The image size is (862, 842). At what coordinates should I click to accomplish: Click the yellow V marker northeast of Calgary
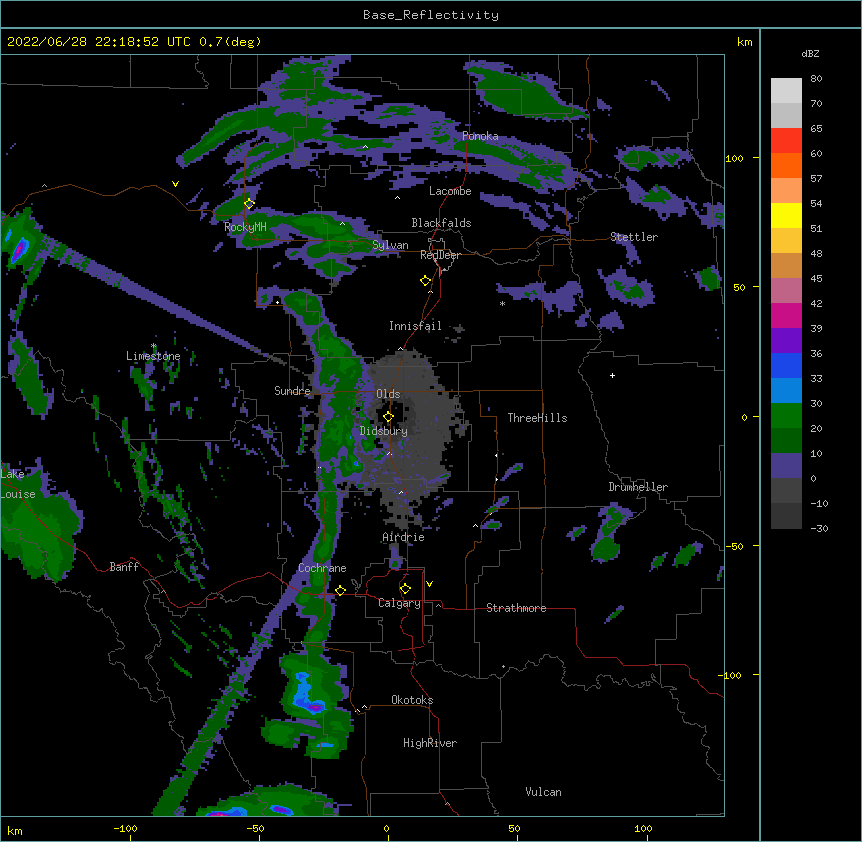coord(429,584)
